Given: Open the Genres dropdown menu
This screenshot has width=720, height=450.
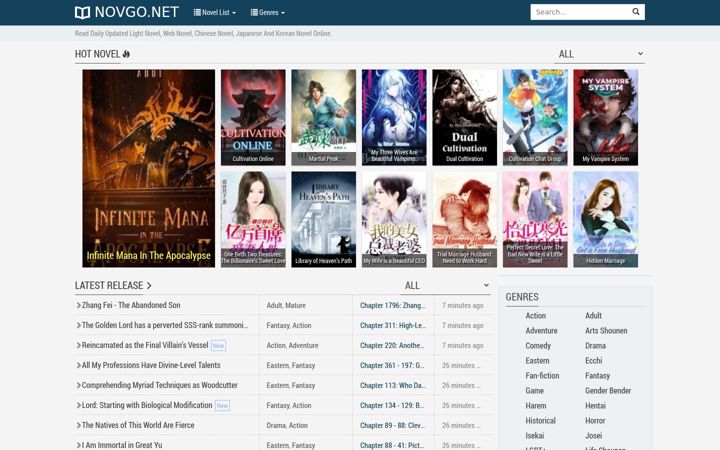Looking at the screenshot, I should 268,12.
